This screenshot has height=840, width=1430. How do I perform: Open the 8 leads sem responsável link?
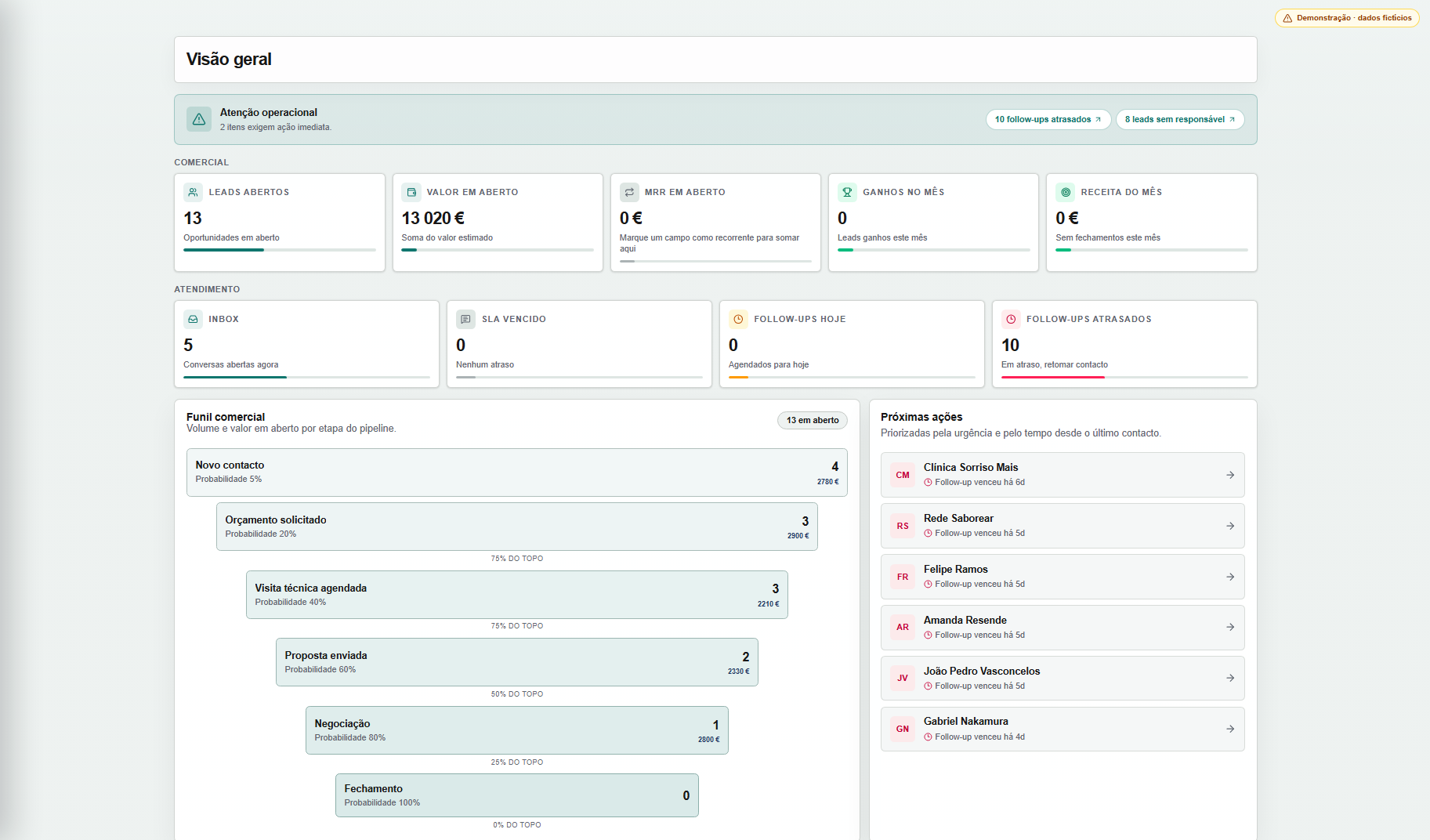[x=1180, y=119]
